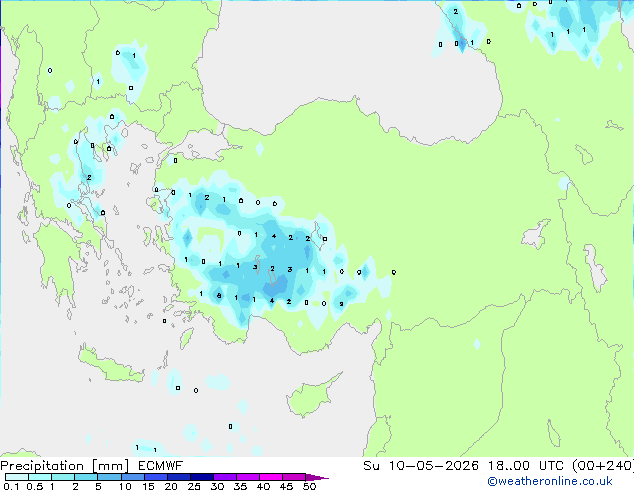The image size is (634, 490).
Task: Pick the 5–10 mm legend swatch
Action: coord(109,477)
